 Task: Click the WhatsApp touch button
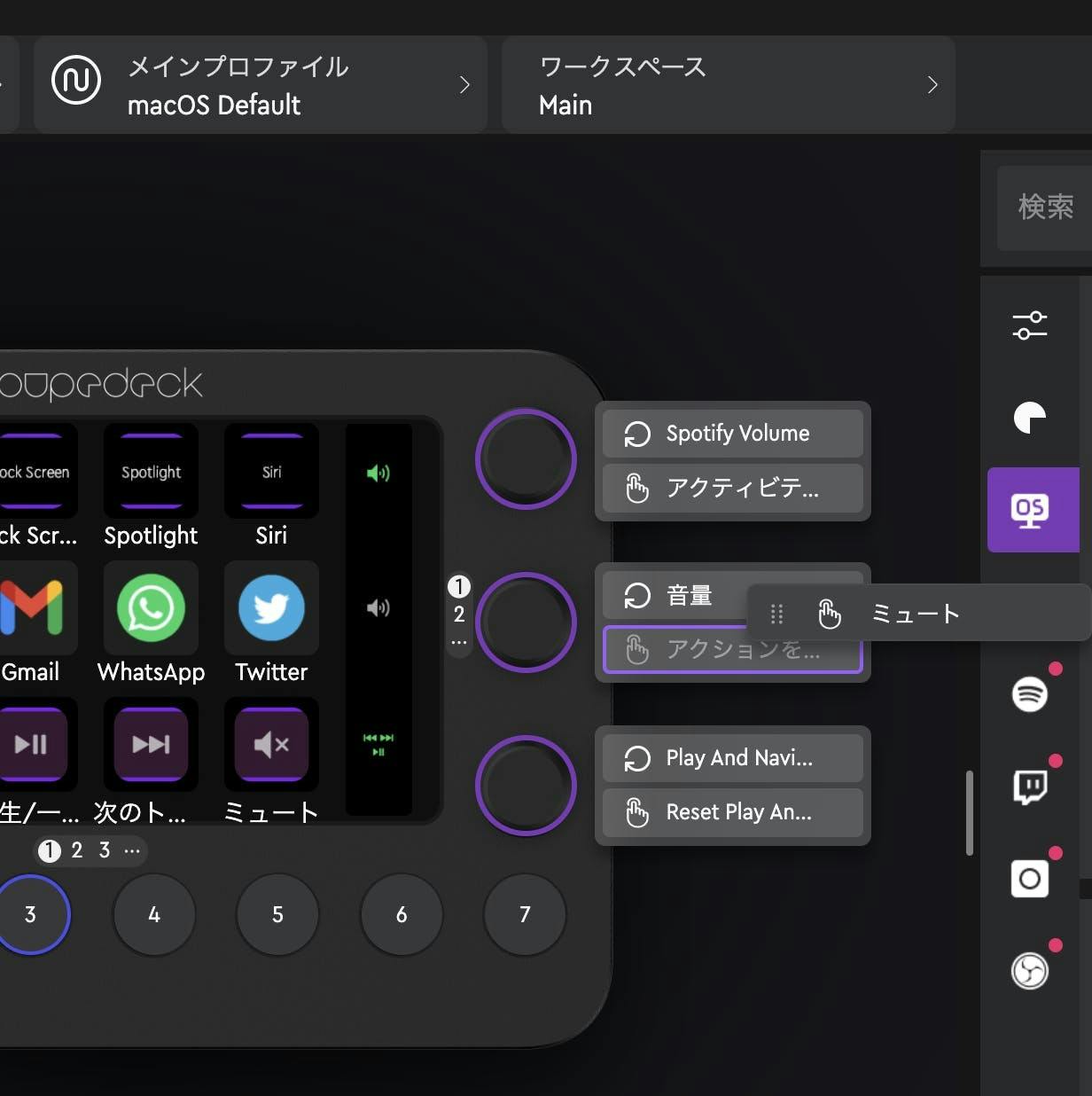(151, 608)
